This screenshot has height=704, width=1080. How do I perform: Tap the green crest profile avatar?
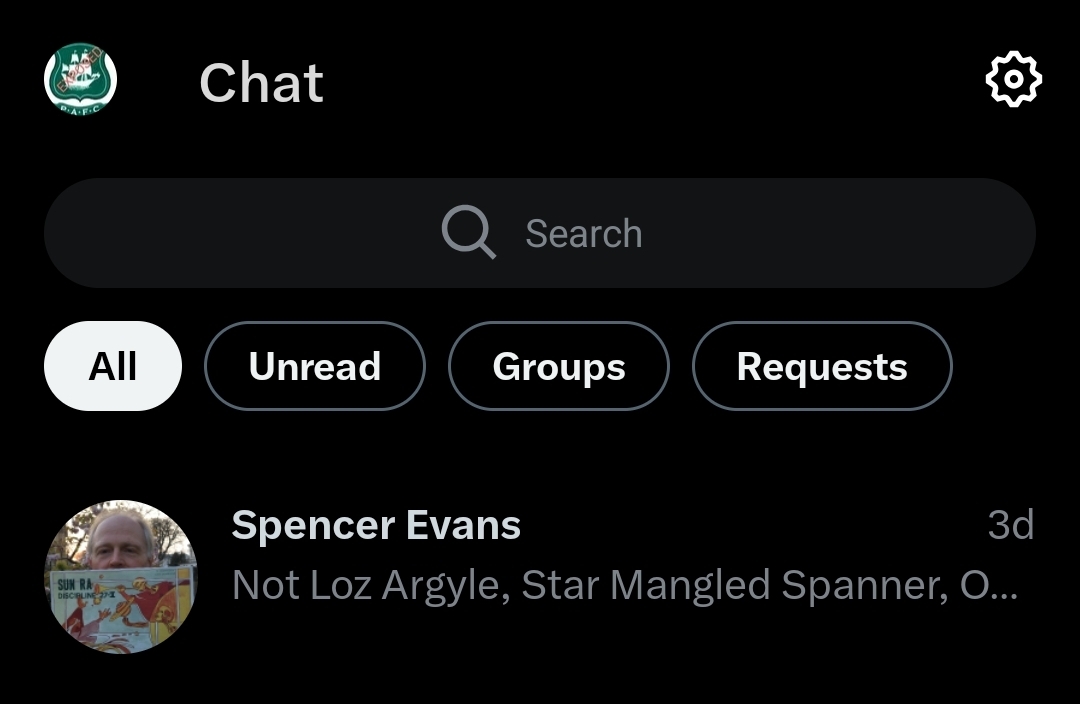[81, 79]
